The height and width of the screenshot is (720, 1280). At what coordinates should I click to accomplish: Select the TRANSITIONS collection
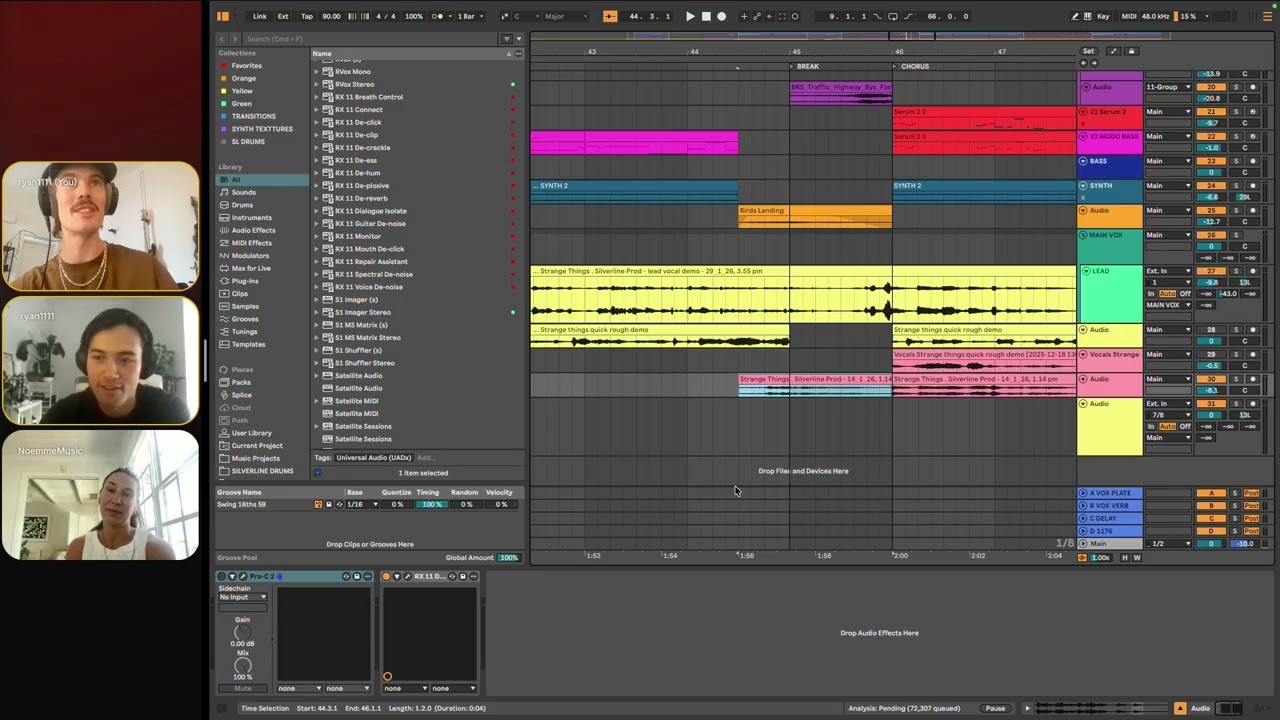tap(254, 116)
